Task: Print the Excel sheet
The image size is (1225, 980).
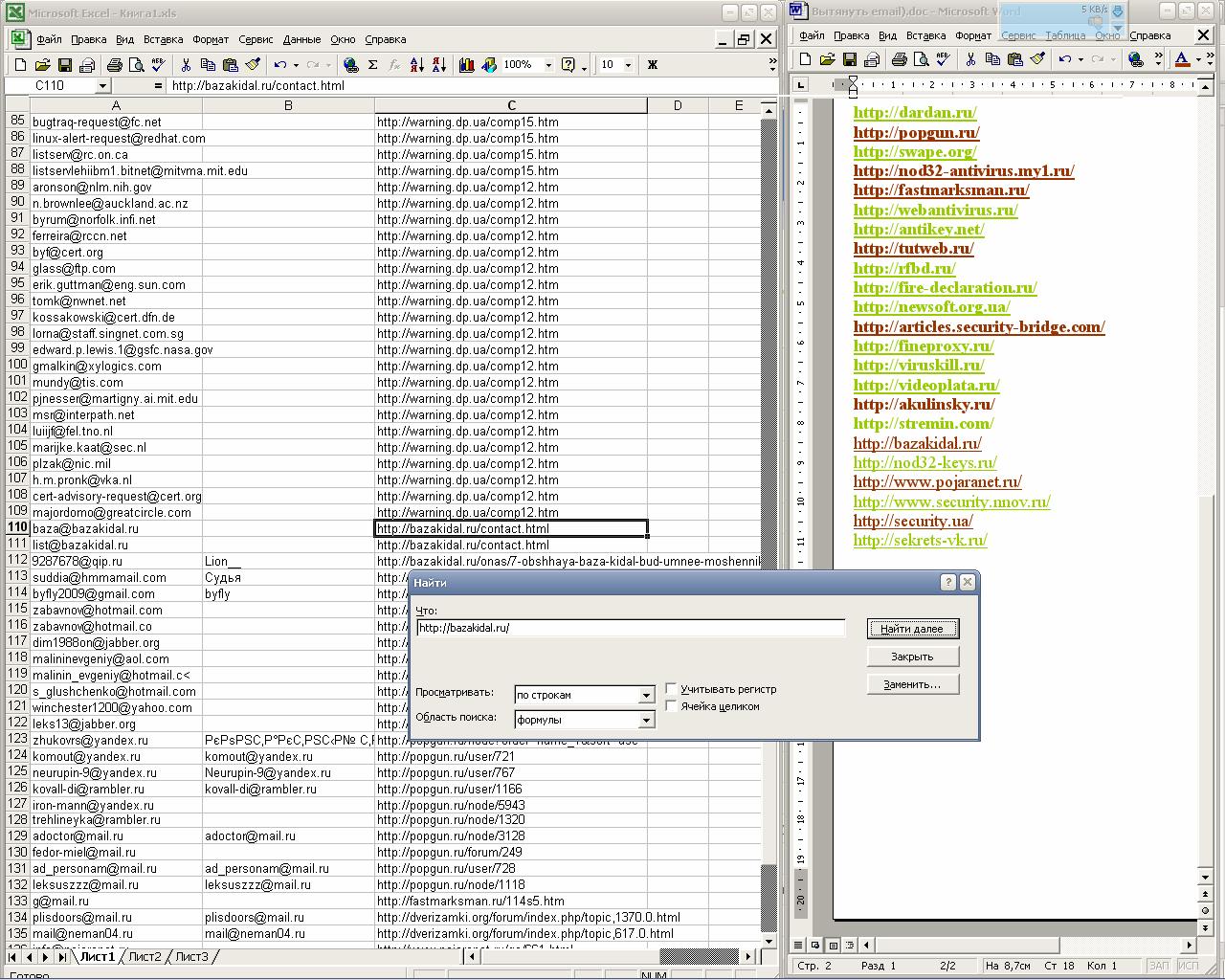Action: (x=114, y=65)
